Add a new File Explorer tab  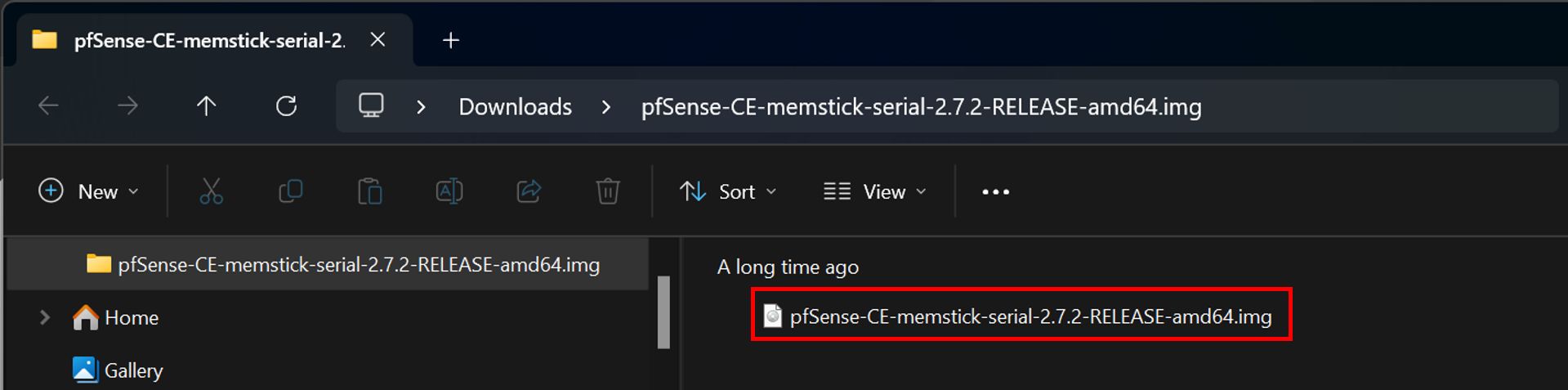pos(450,40)
